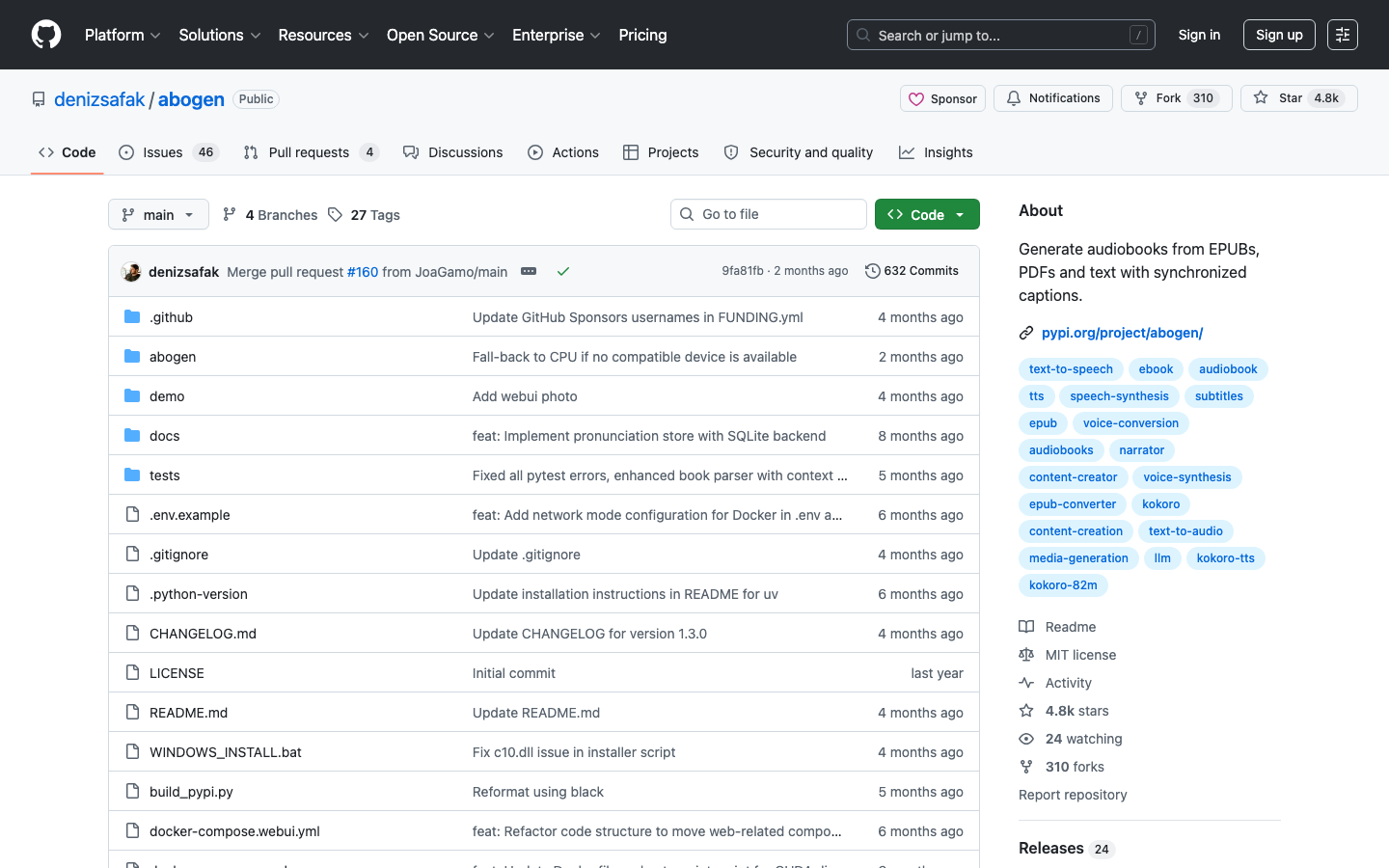This screenshot has width=1389, height=868.
Task: Open the Enterprise dropdown
Action: pyautogui.click(x=557, y=35)
